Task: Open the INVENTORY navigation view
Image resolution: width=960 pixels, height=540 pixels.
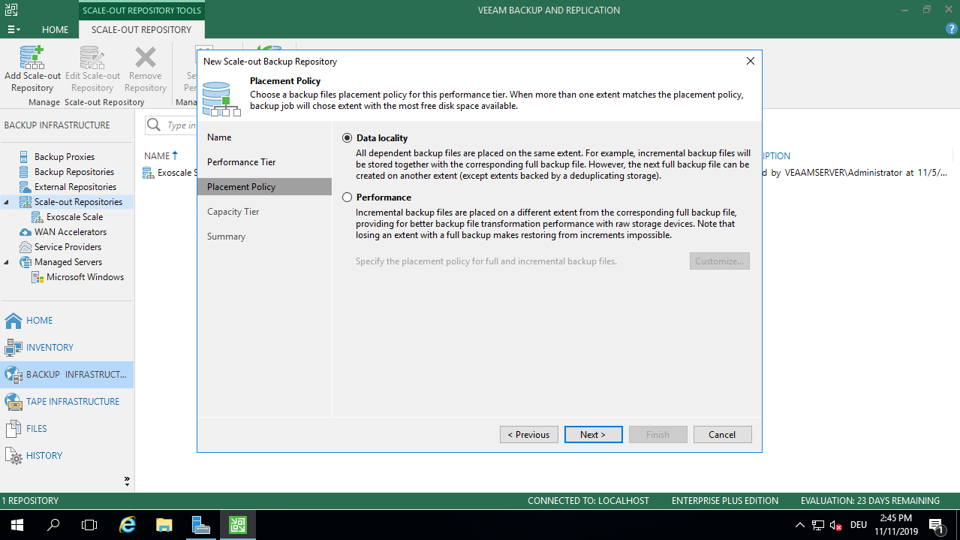Action: click(x=67, y=347)
